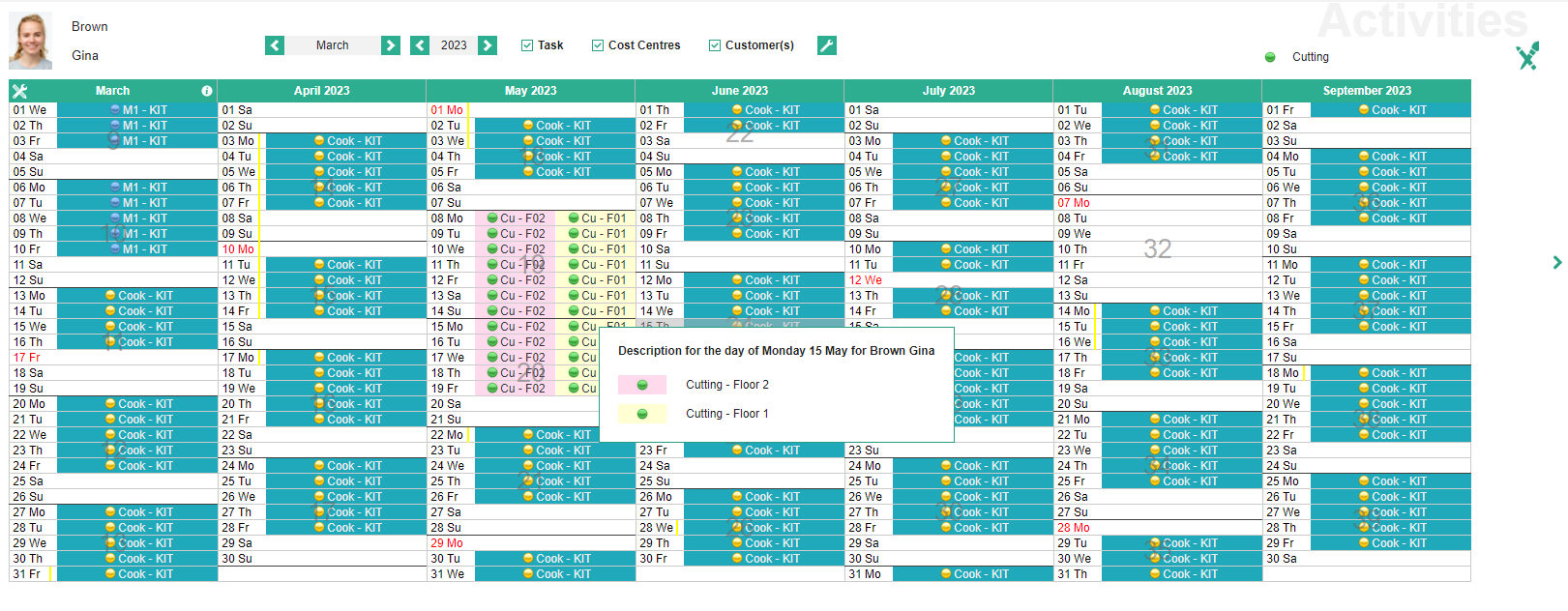
Task: Select Cook - KIT on July 03 Mo
Action: coord(973,141)
